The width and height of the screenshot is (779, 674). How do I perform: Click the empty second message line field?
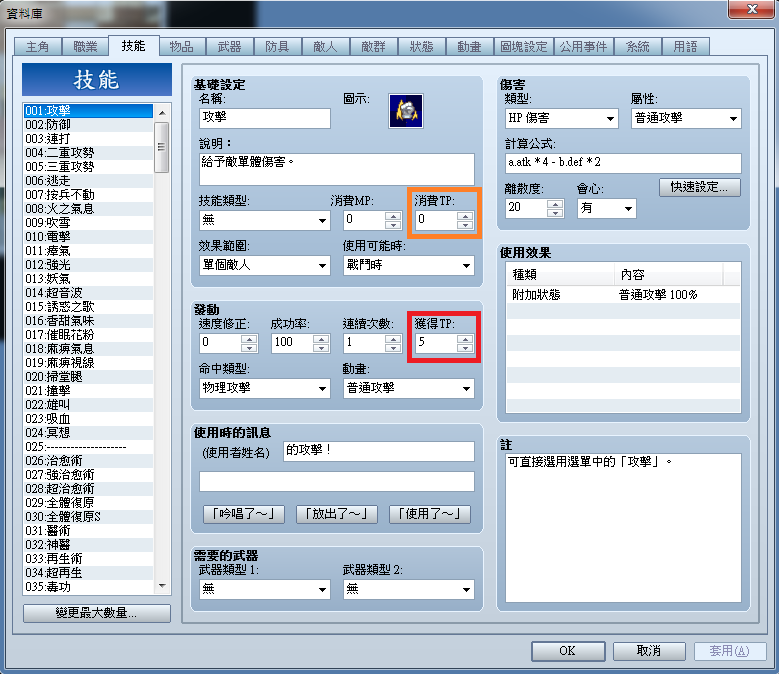coord(337,482)
